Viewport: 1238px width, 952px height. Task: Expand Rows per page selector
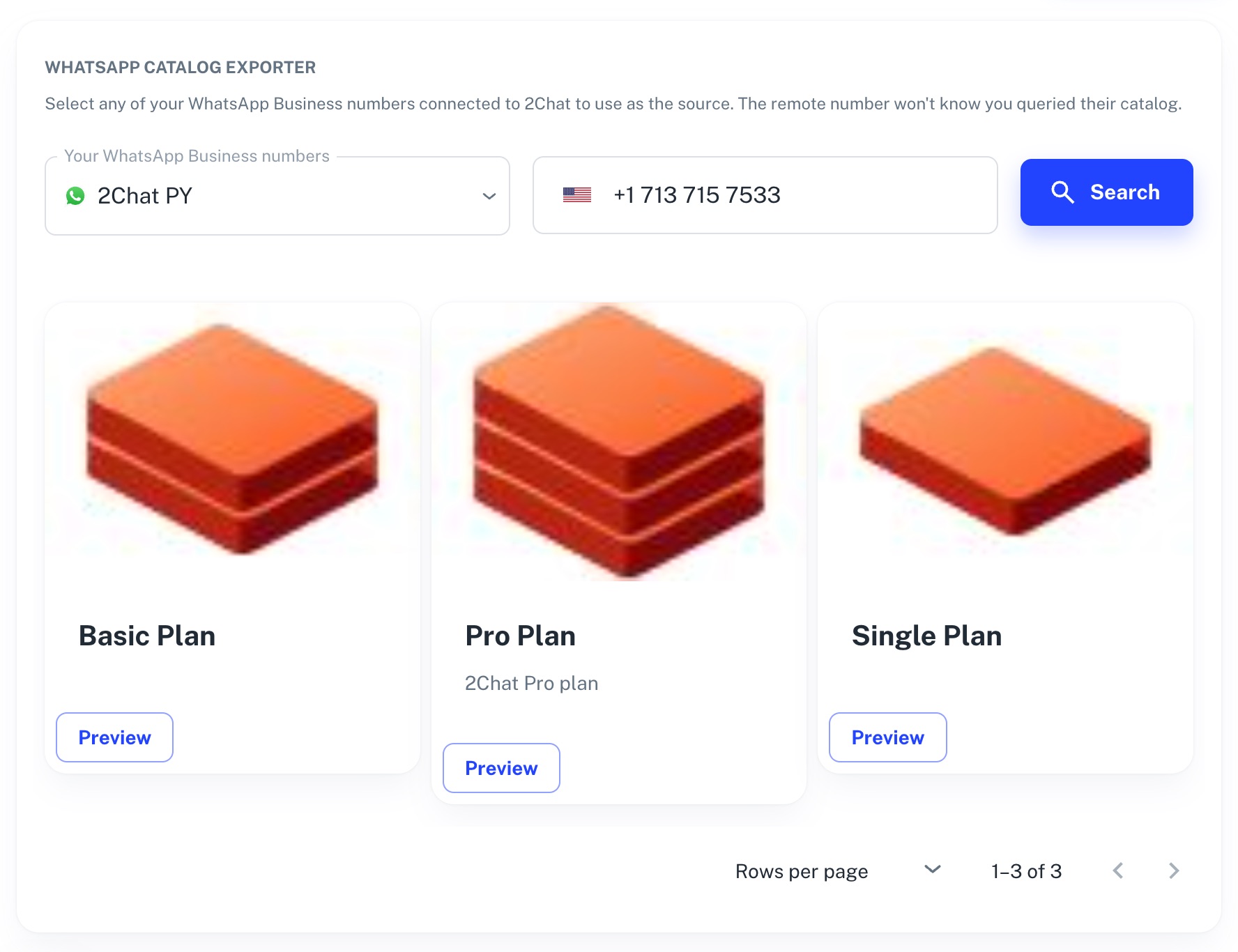point(932,870)
